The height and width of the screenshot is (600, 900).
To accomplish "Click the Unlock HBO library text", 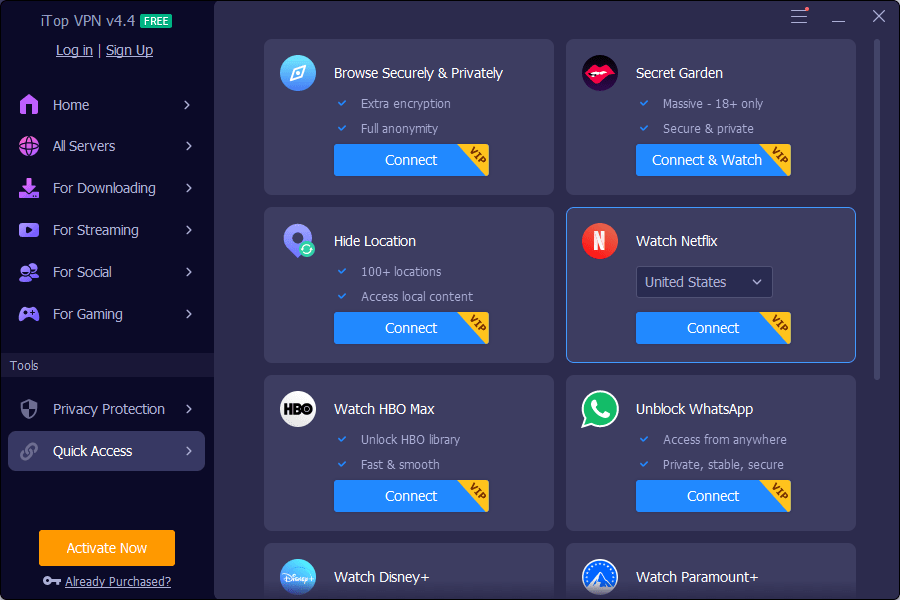I will coord(410,439).
